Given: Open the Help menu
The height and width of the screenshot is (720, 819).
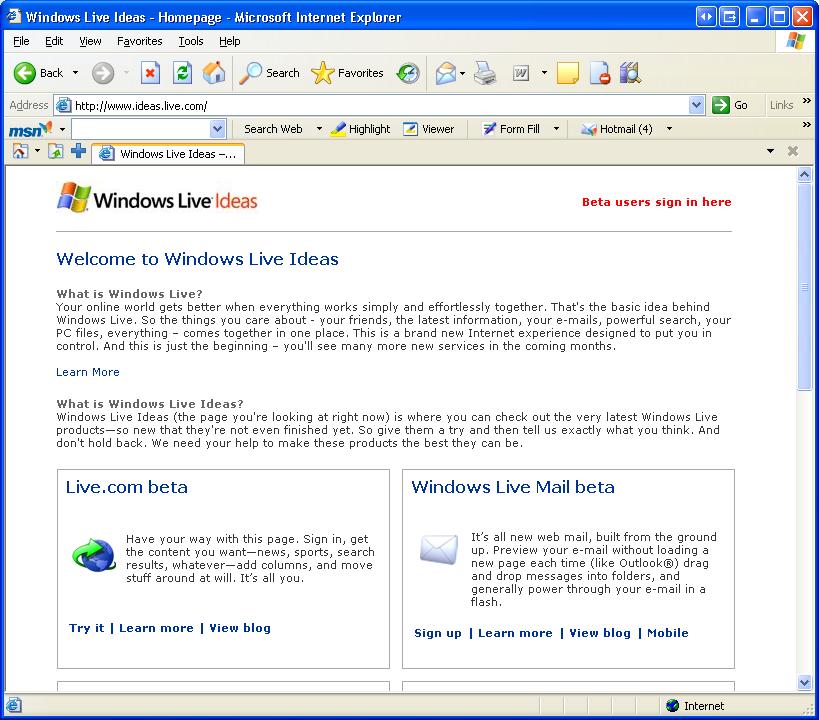Looking at the screenshot, I should (x=229, y=41).
